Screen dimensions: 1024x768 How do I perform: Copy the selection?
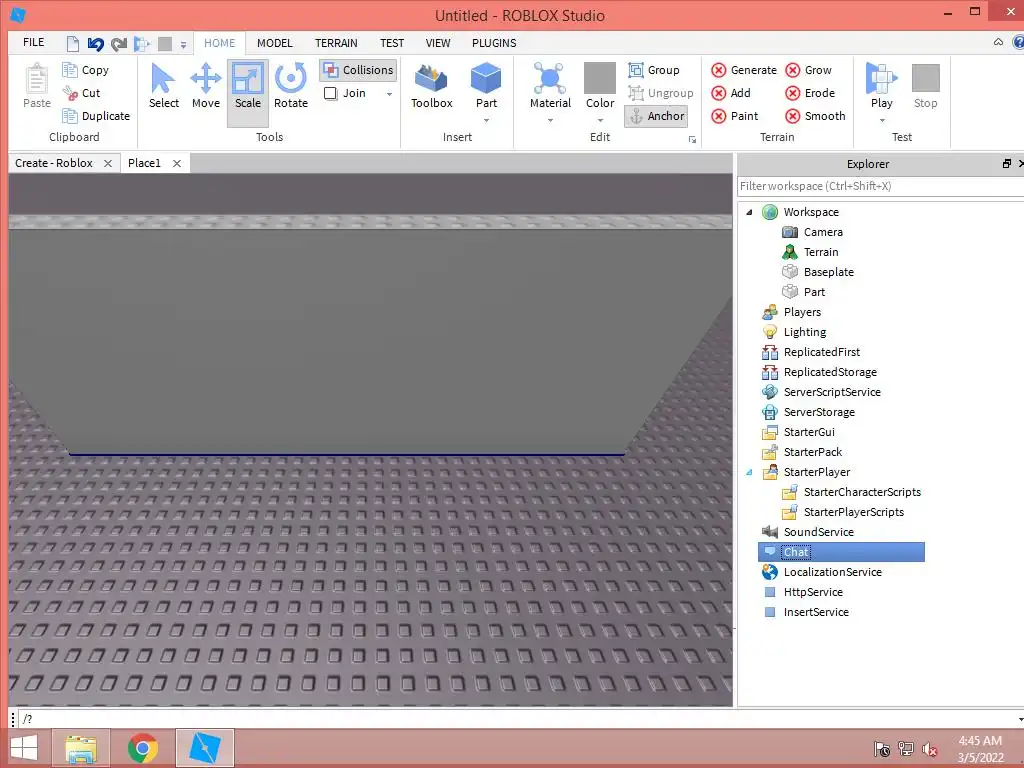(x=86, y=70)
